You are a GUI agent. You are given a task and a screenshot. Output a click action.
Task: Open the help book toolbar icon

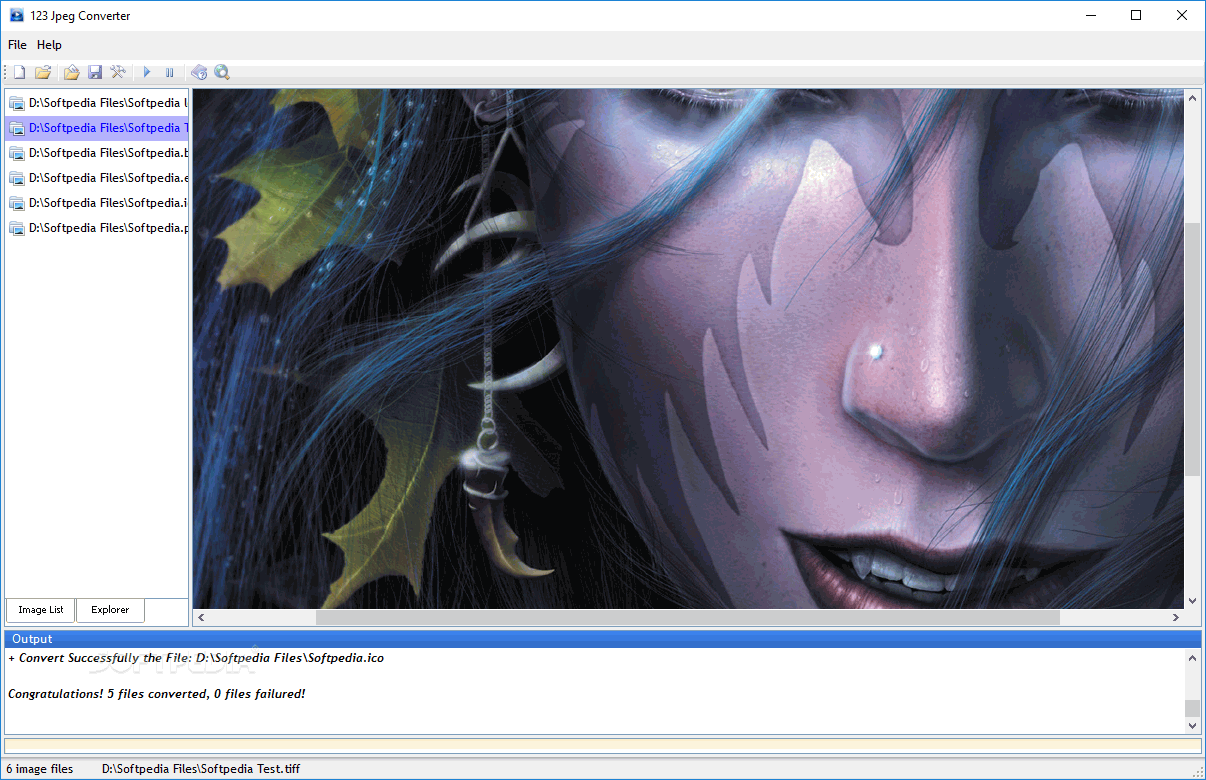point(199,72)
